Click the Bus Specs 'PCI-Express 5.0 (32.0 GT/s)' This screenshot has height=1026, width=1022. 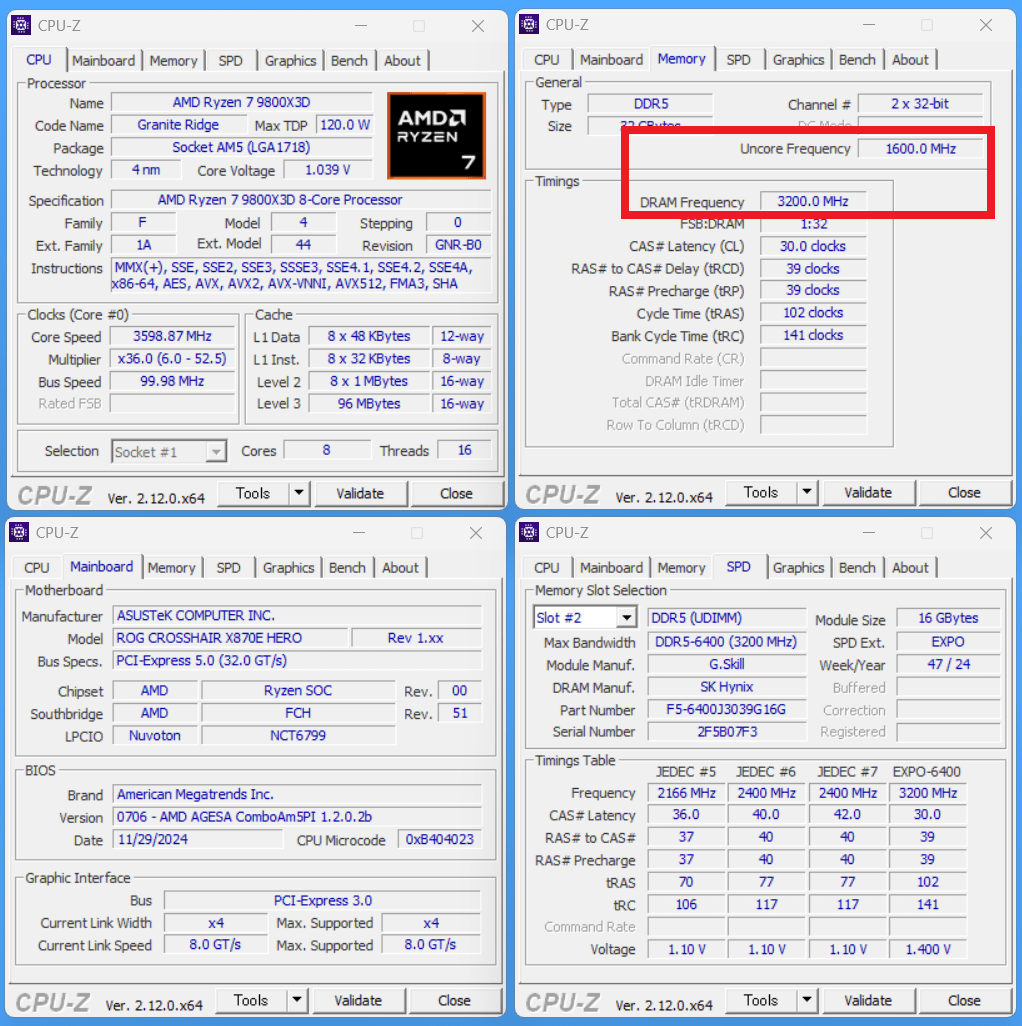[x=298, y=661]
